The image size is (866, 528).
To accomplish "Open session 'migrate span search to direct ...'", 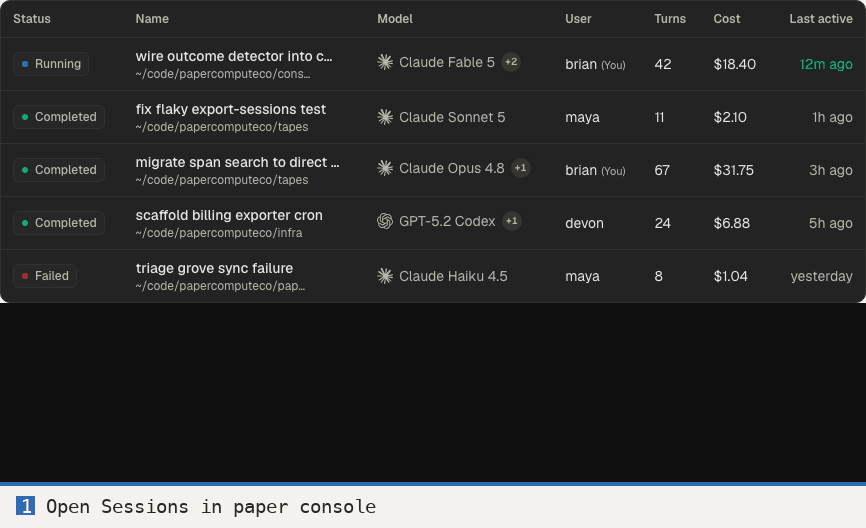I will click(x=237, y=162).
